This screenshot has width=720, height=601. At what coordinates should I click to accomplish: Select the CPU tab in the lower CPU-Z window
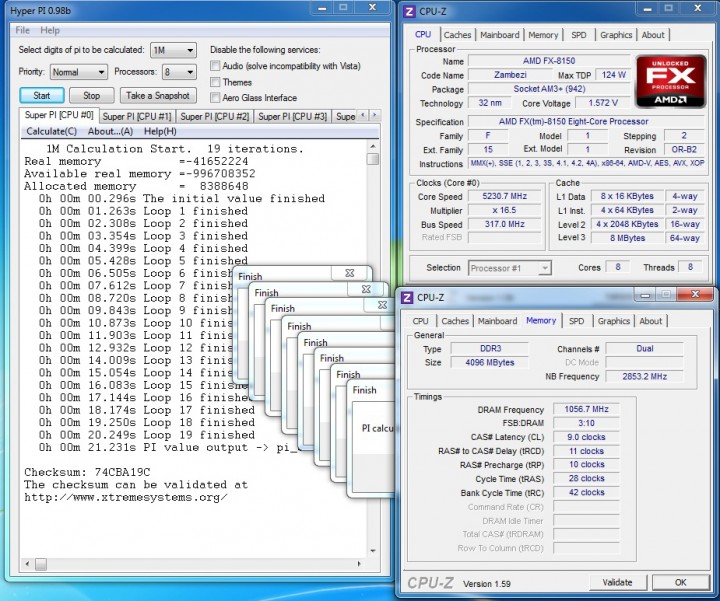(x=420, y=321)
